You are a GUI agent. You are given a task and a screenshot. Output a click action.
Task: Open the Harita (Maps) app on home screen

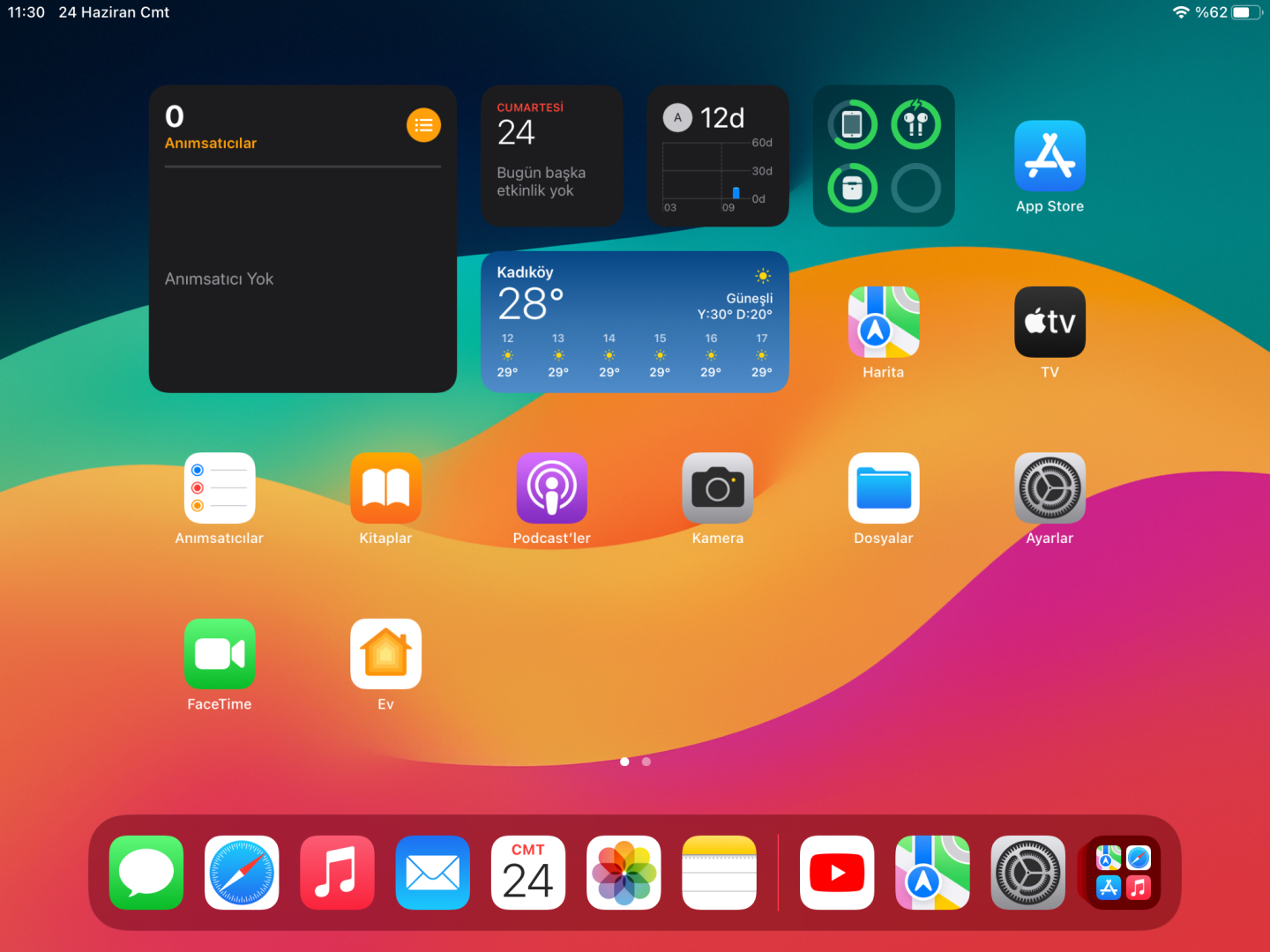(x=884, y=322)
